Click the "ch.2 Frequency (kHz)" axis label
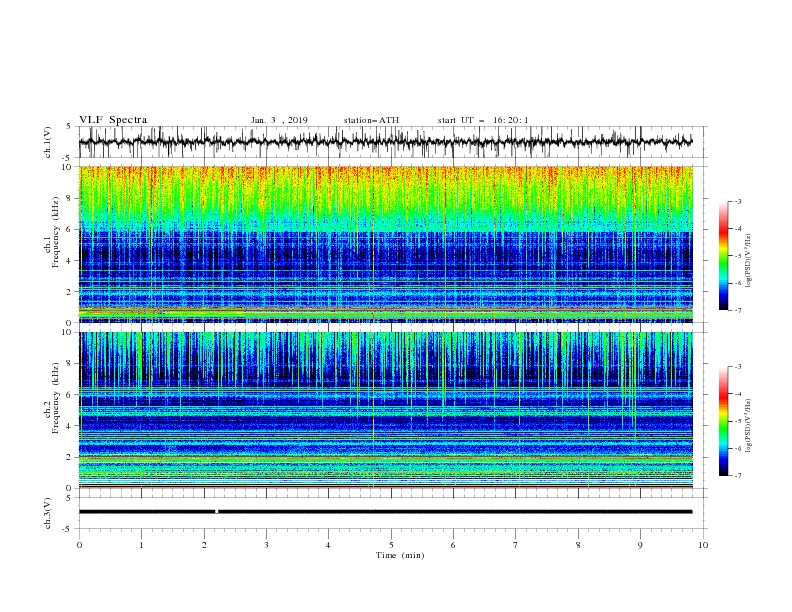 click(52, 397)
